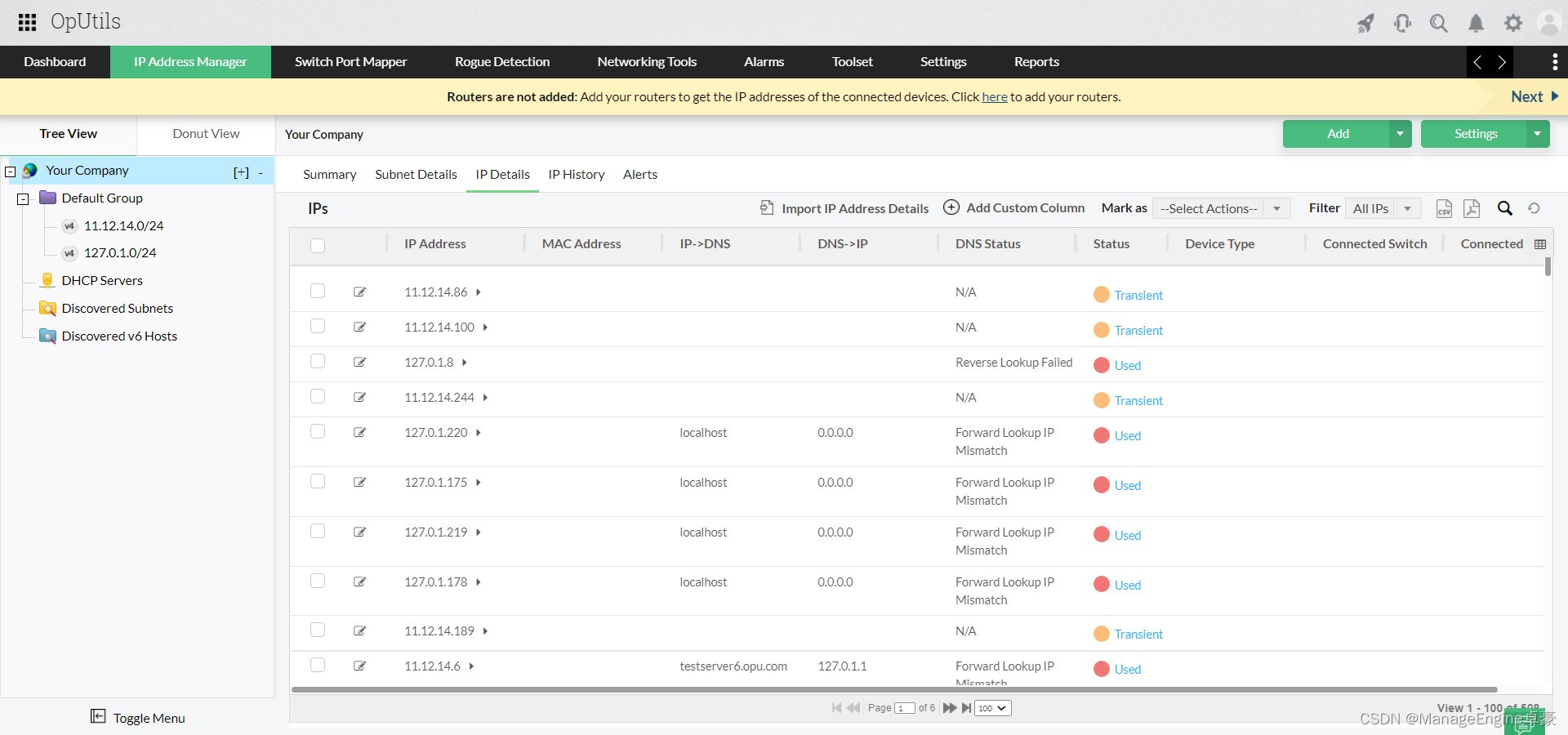
Task: Switch to Subnet Details tab
Action: [x=416, y=175]
